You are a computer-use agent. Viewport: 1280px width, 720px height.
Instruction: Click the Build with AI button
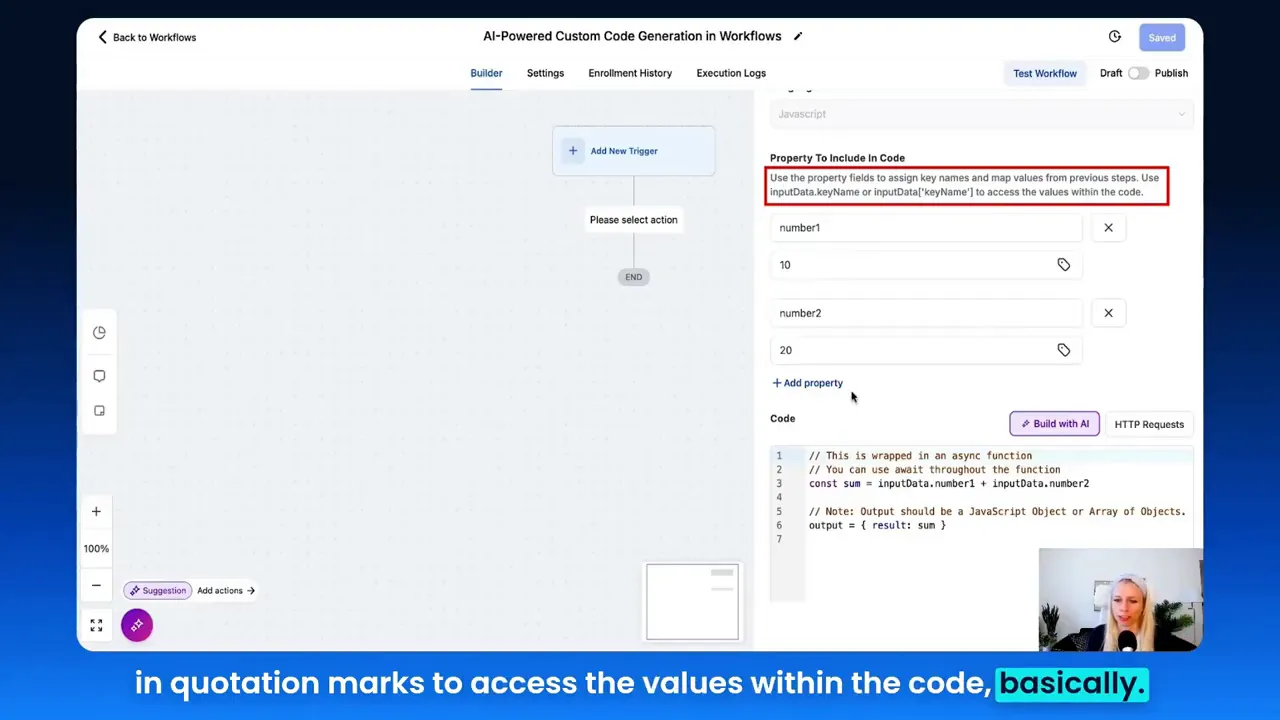click(1054, 423)
